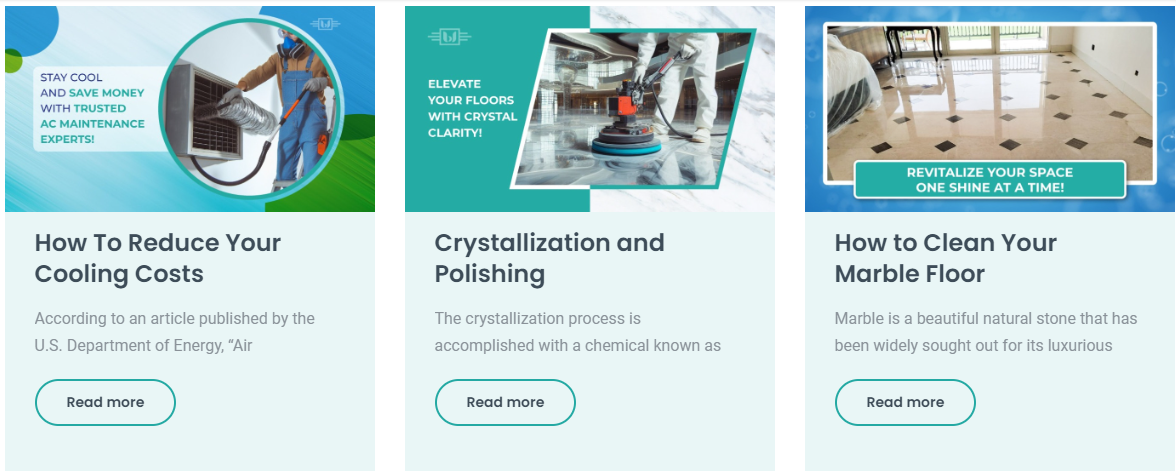The height and width of the screenshot is (476, 1176).
Task: Click the excerpt 'Marble is a beautiful natural stone'
Action: pos(985,332)
